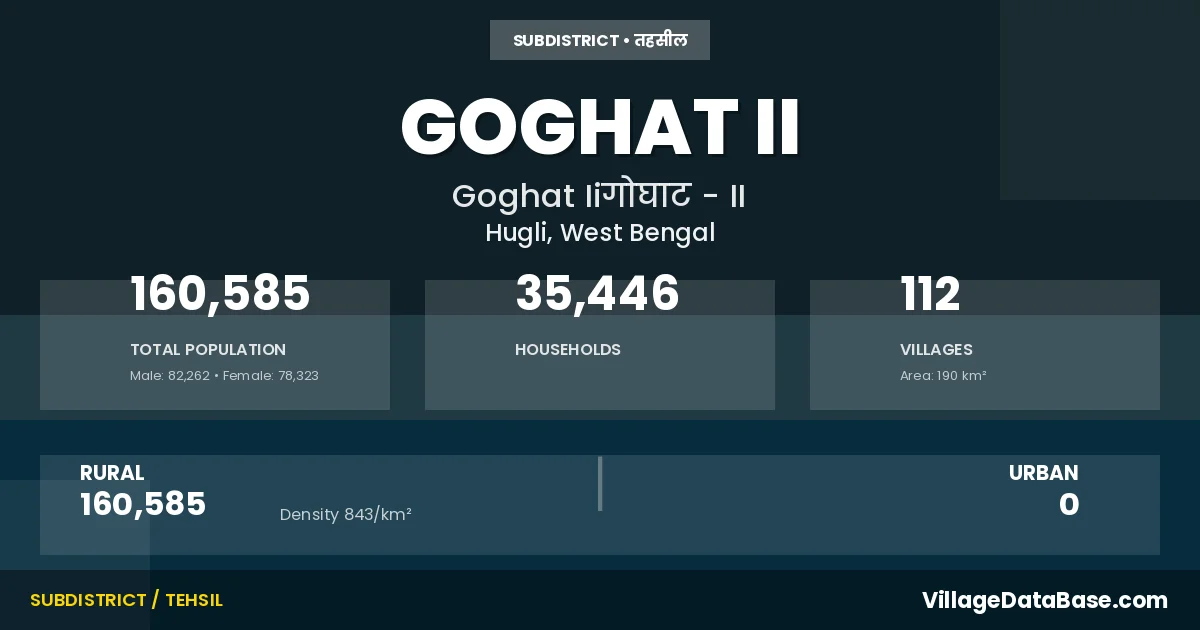Click the rural population value 160,585
This screenshot has height=630, width=1200.
click(143, 505)
